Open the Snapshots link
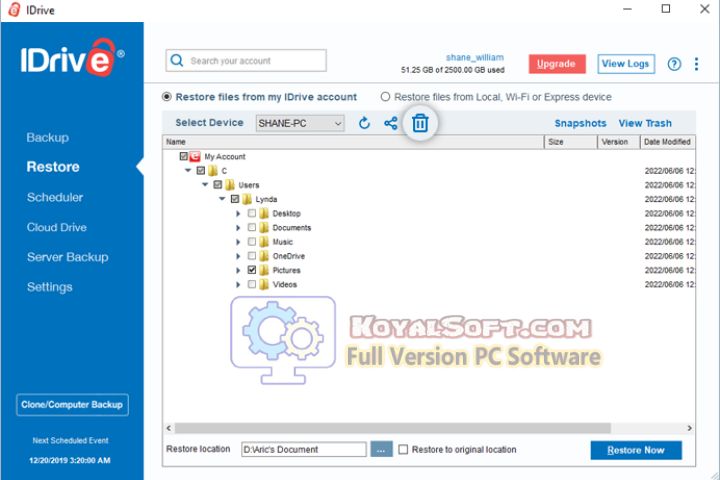 tap(580, 123)
